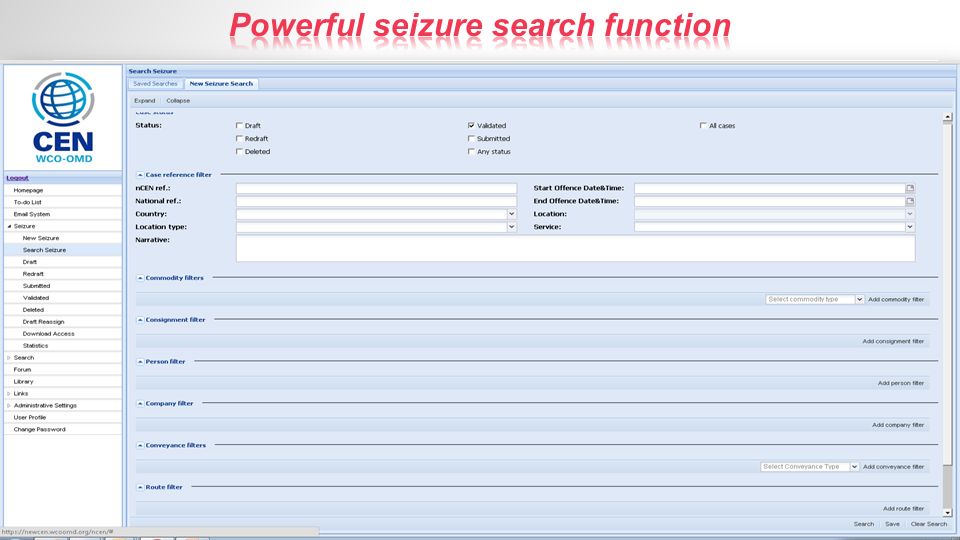
Task: Click the Clear Search button
Action: (x=929, y=524)
